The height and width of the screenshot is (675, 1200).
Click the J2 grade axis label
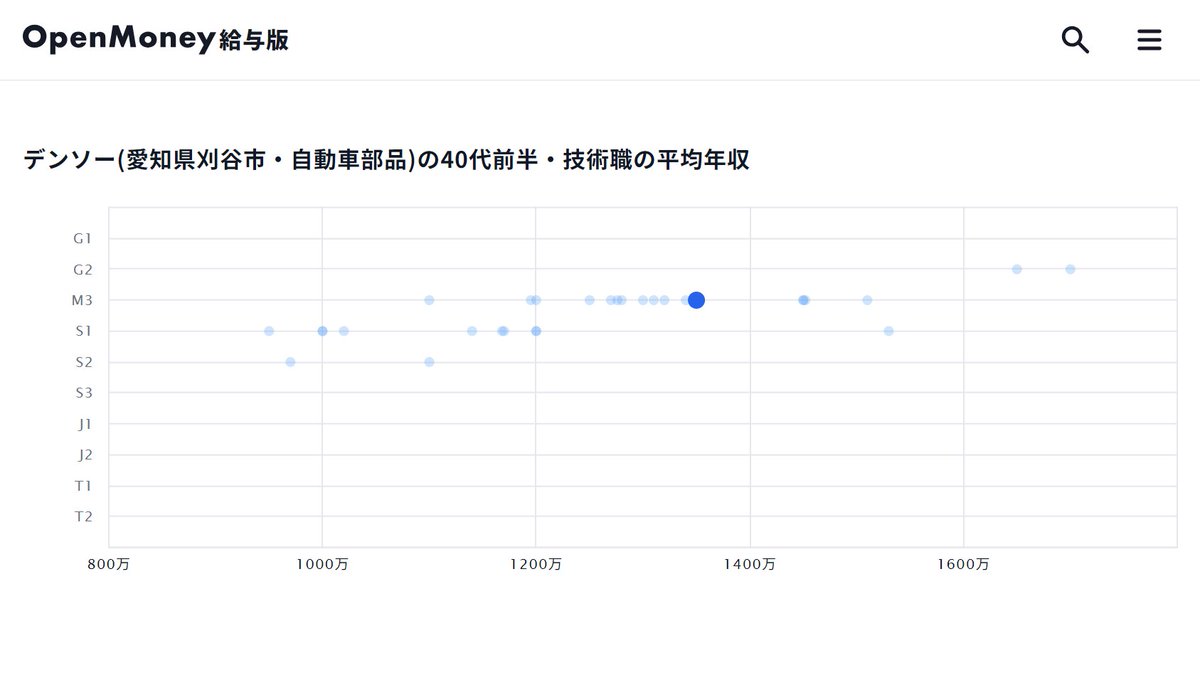click(85, 455)
